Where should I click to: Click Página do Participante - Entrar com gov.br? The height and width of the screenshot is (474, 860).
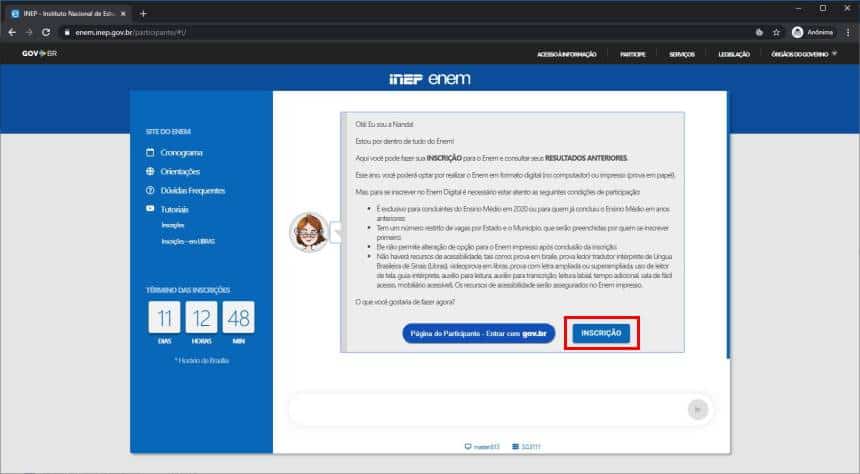pyautogui.click(x=478, y=334)
